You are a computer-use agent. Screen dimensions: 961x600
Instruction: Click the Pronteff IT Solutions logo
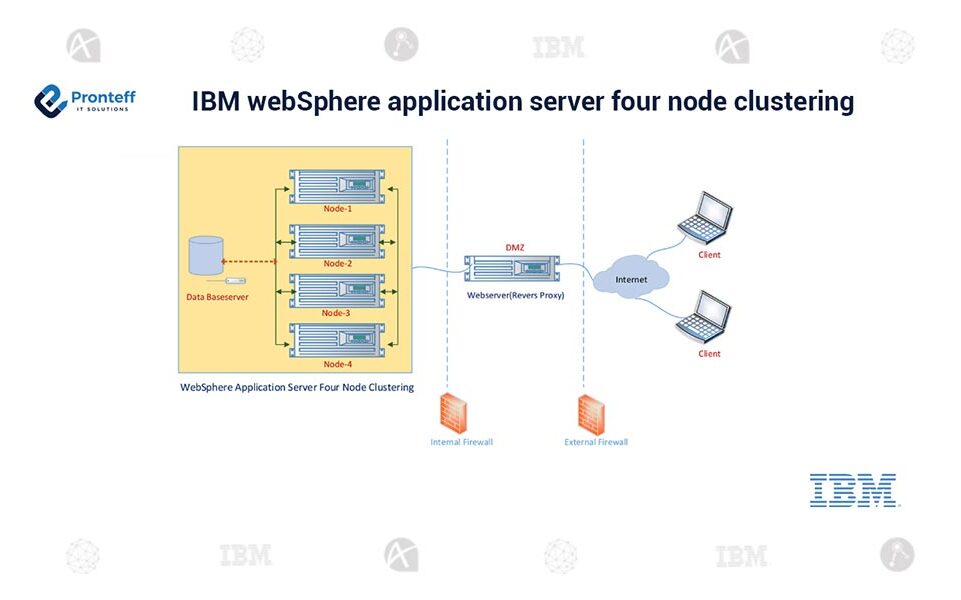click(x=84, y=101)
